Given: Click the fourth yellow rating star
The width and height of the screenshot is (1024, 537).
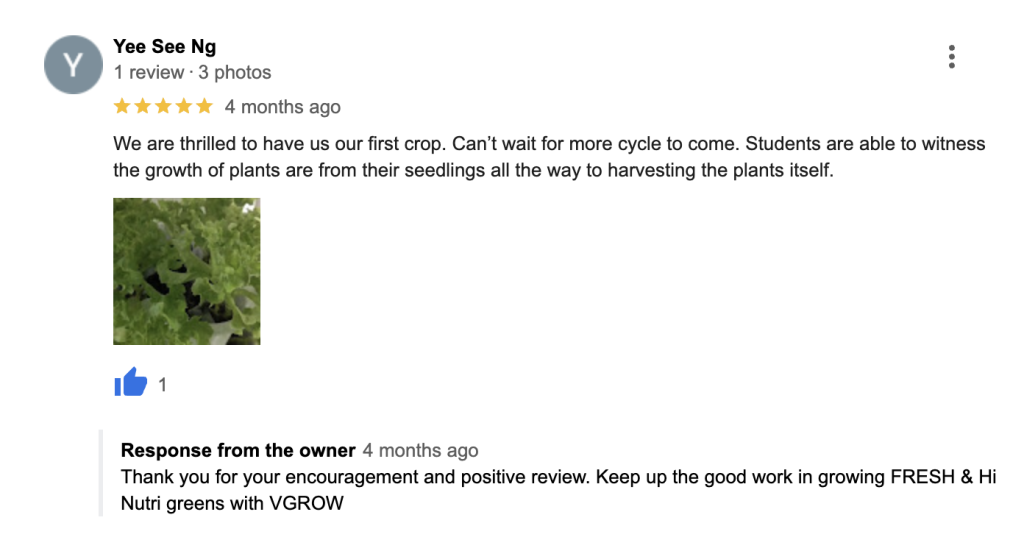Looking at the screenshot, I should pos(183,106).
